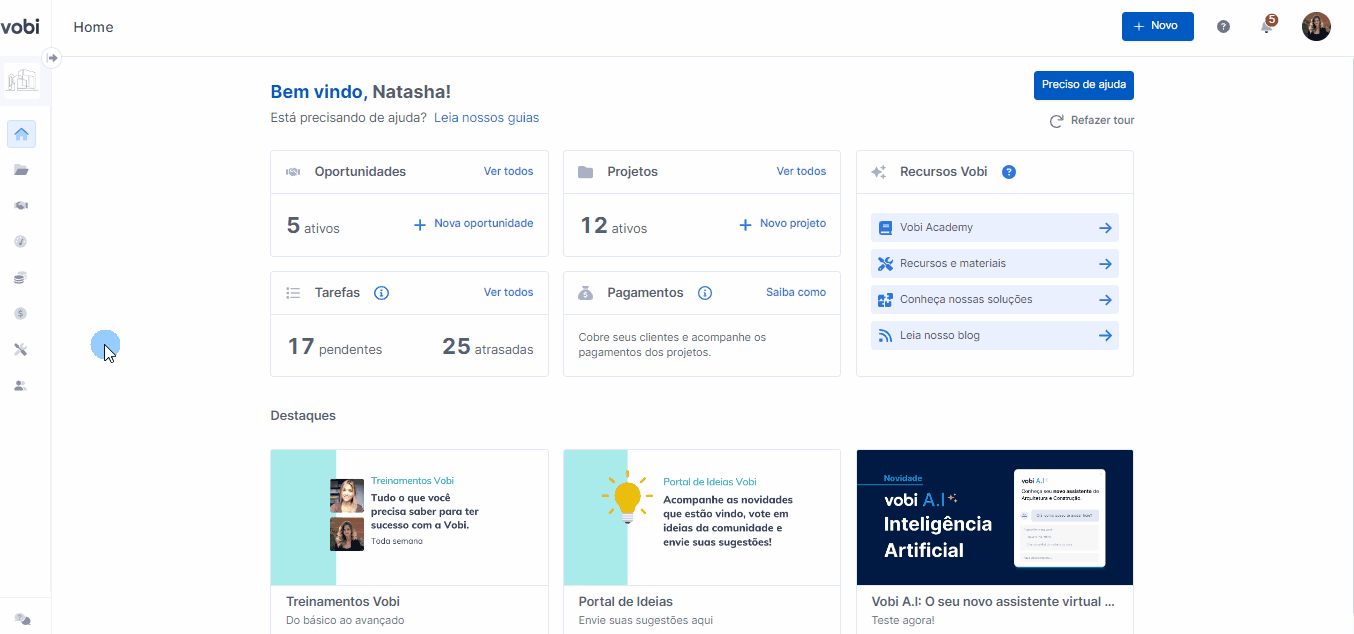
Task: Click the list icon in Tarefas header
Action: [293, 293]
